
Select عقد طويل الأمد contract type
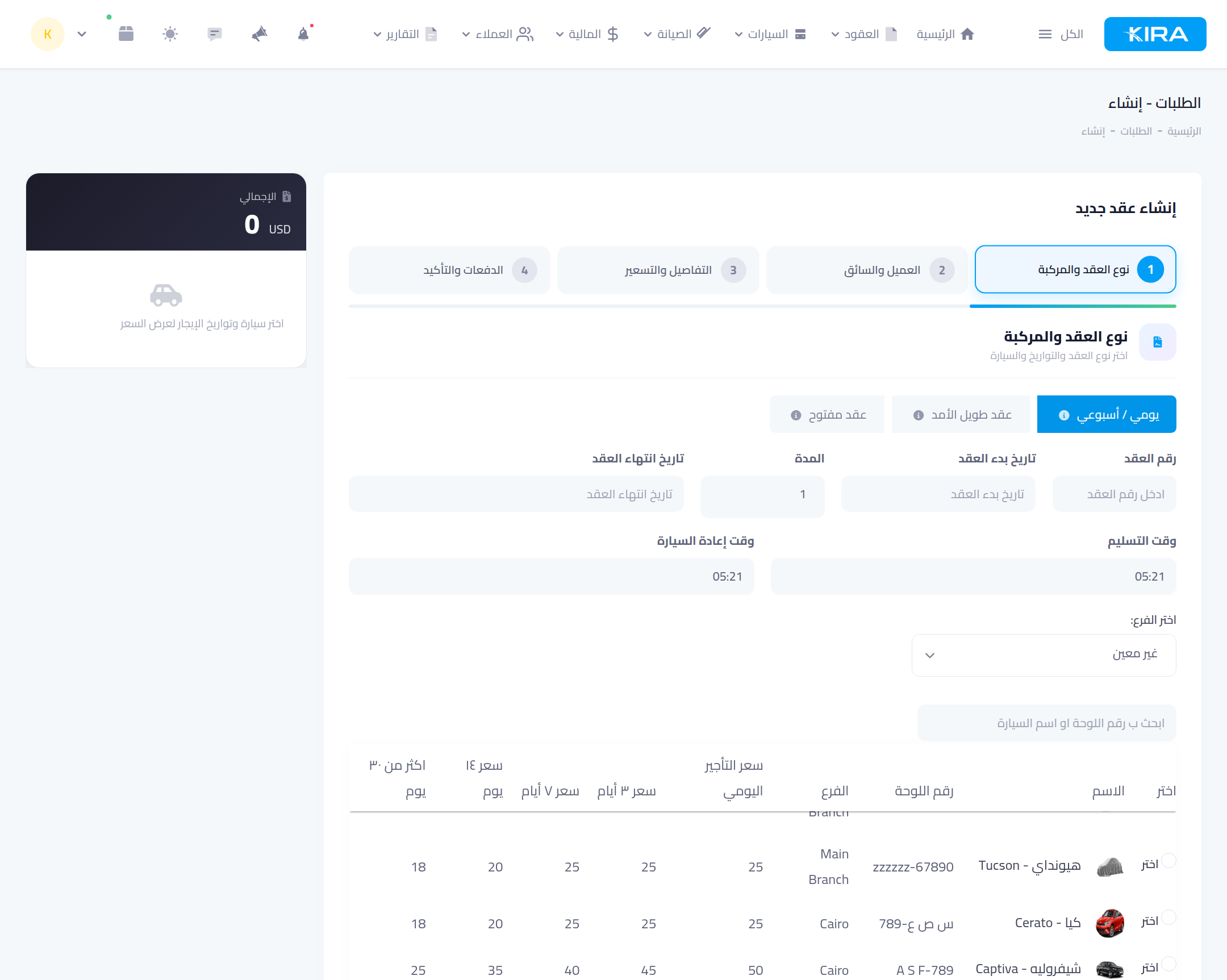[x=960, y=414]
